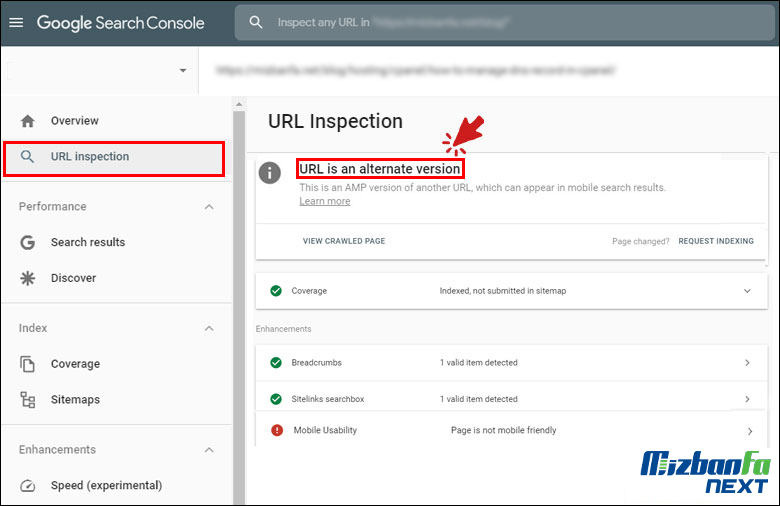Click the Coverage pages icon in sidebar

coord(27,364)
